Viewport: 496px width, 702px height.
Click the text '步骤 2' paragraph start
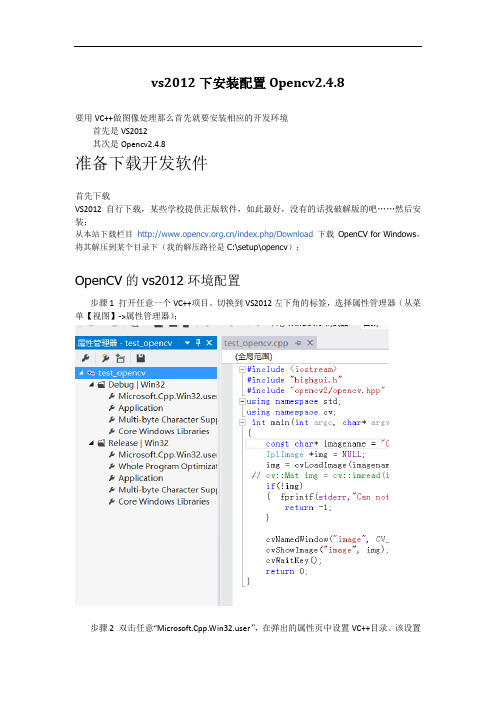pos(102,628)
